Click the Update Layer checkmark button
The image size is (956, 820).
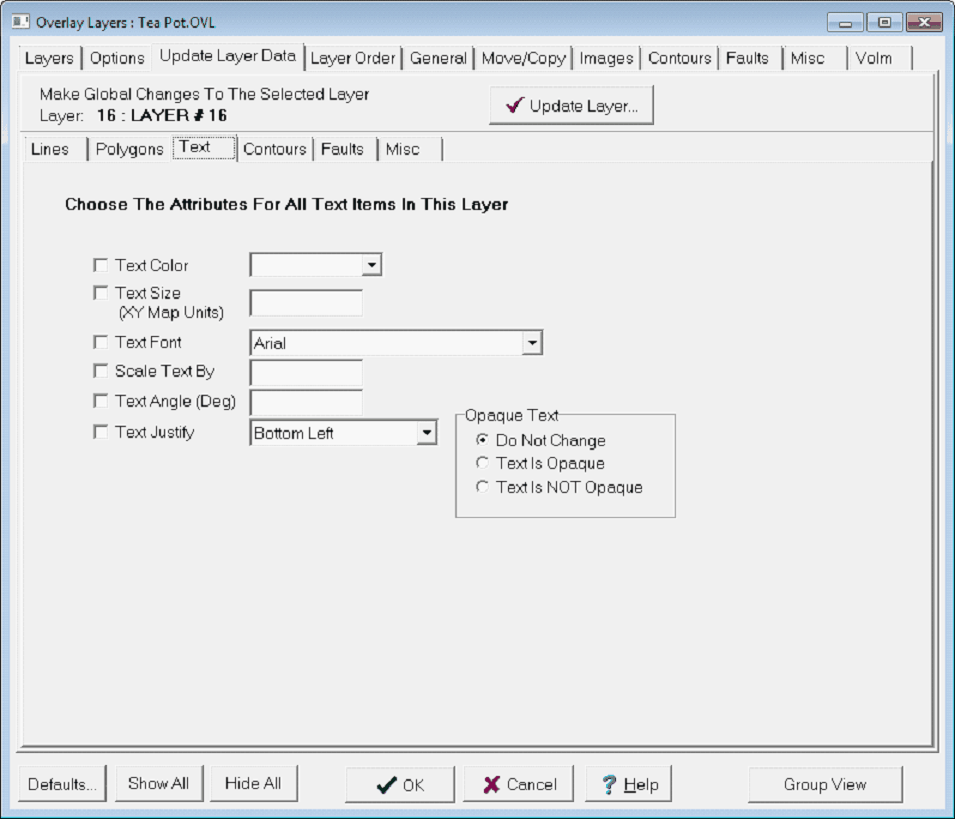571,106
